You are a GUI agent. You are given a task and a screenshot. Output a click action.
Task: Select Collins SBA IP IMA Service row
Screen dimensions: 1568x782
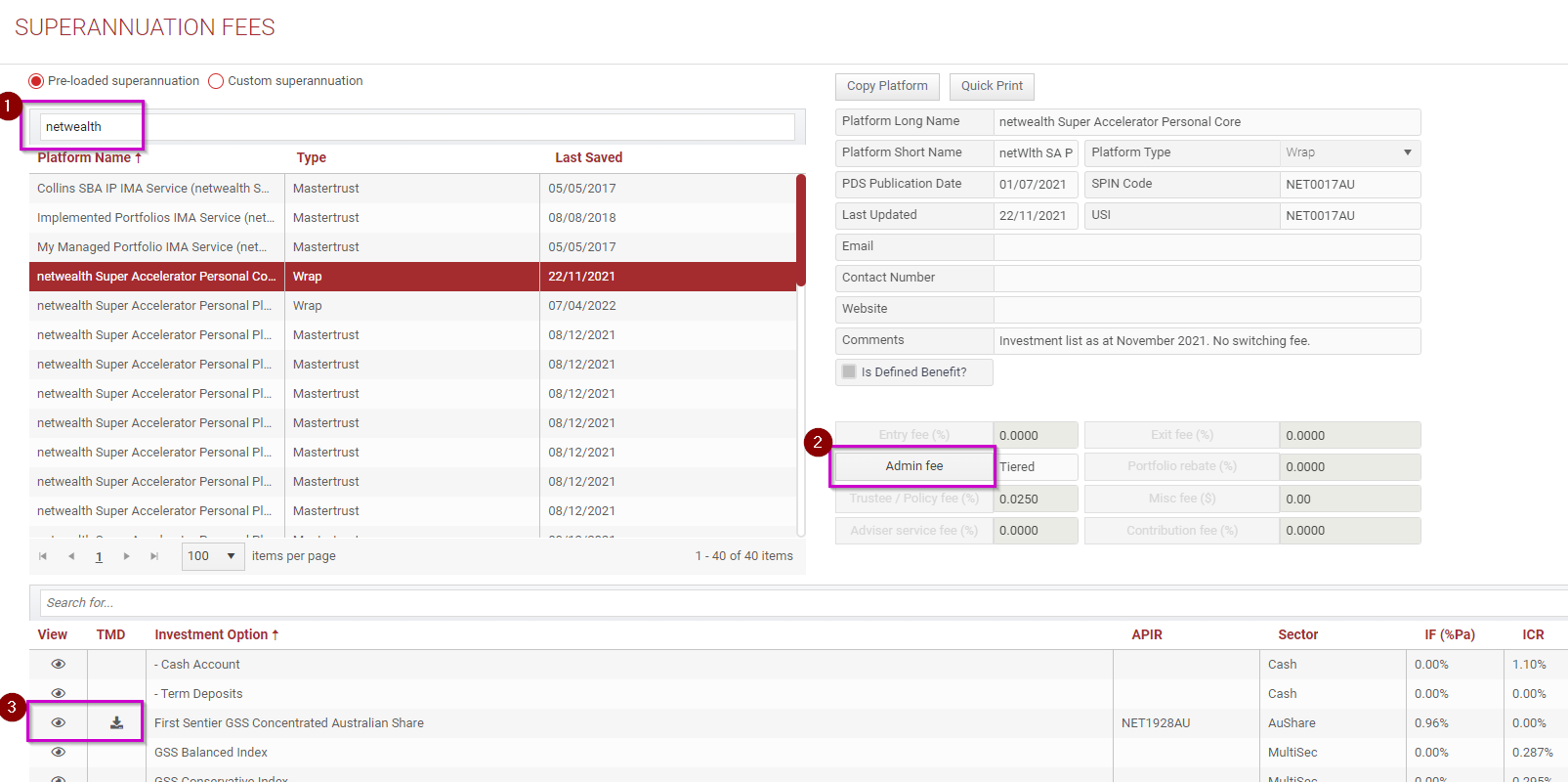[x=412, y=189]
